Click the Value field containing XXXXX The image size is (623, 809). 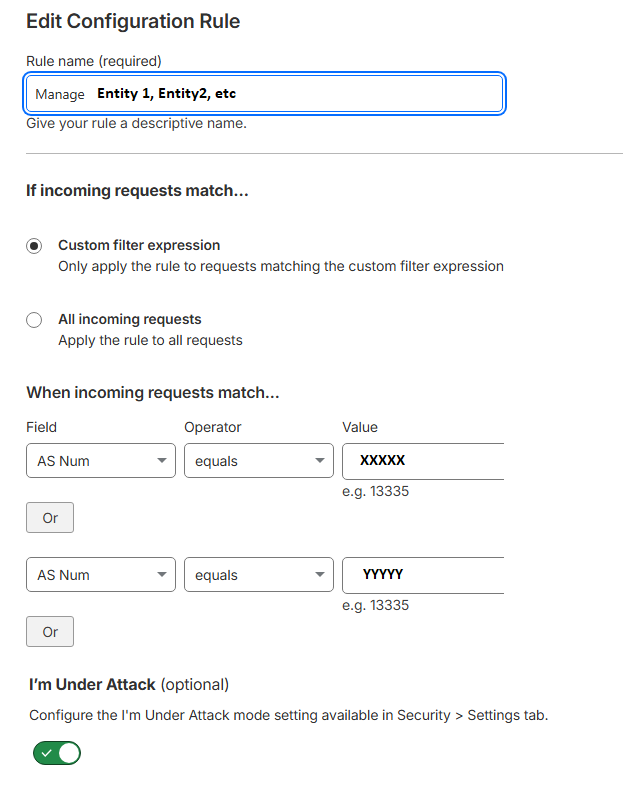[423, 461]
